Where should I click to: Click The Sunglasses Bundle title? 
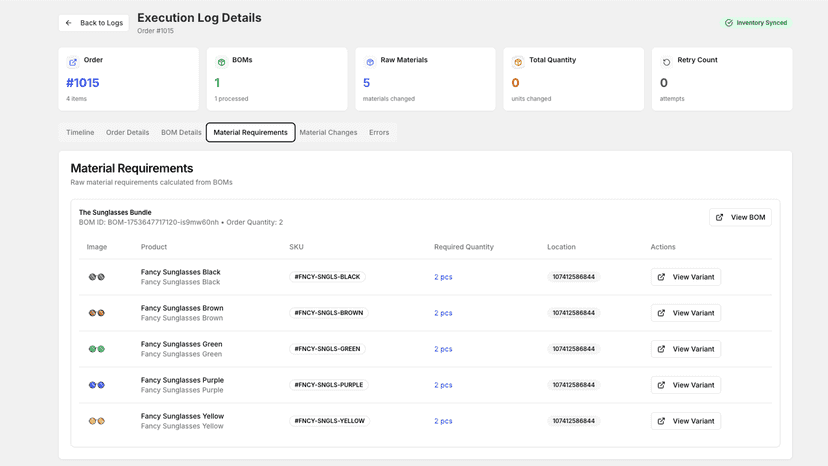coord(115,212)
